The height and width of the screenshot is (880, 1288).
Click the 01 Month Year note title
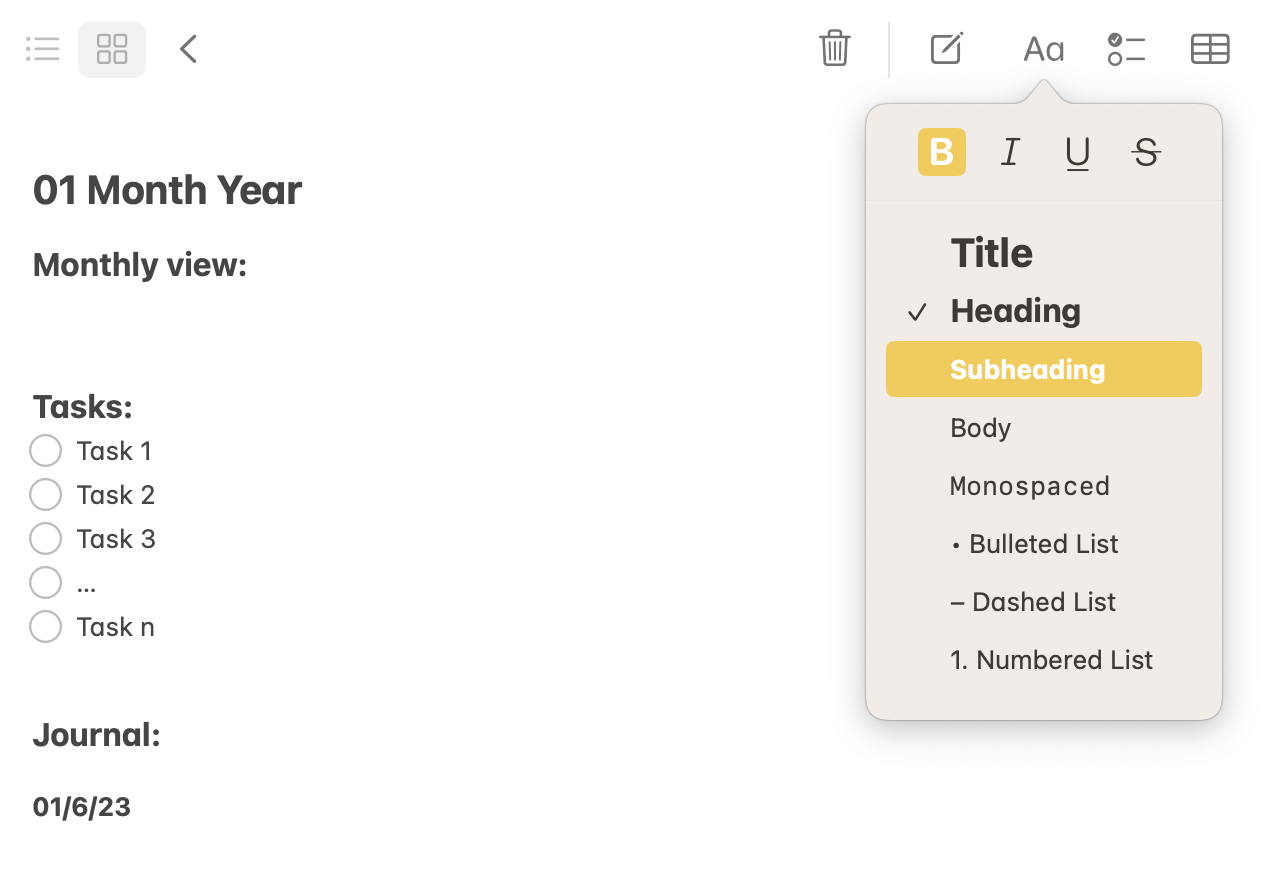click(x=167, y=190)
